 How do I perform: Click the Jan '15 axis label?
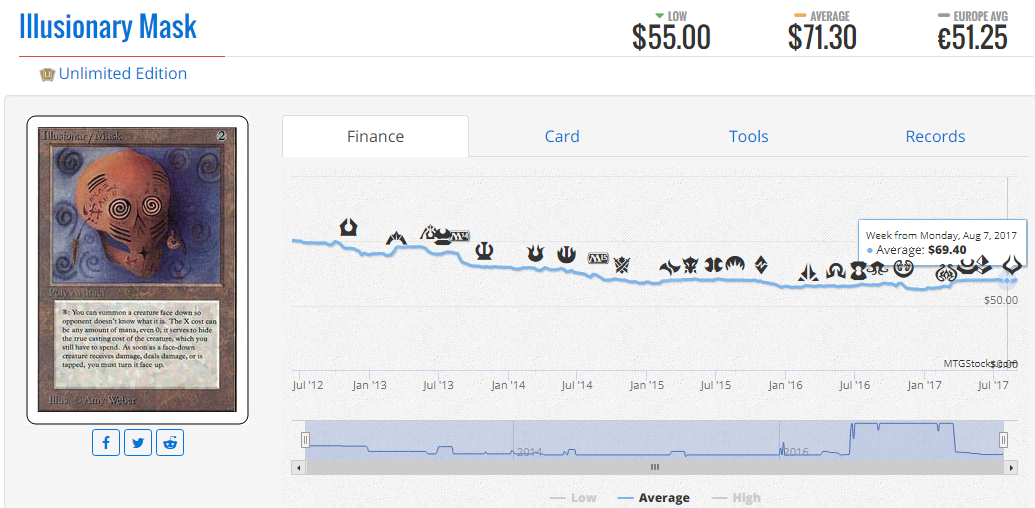[647, 385]
